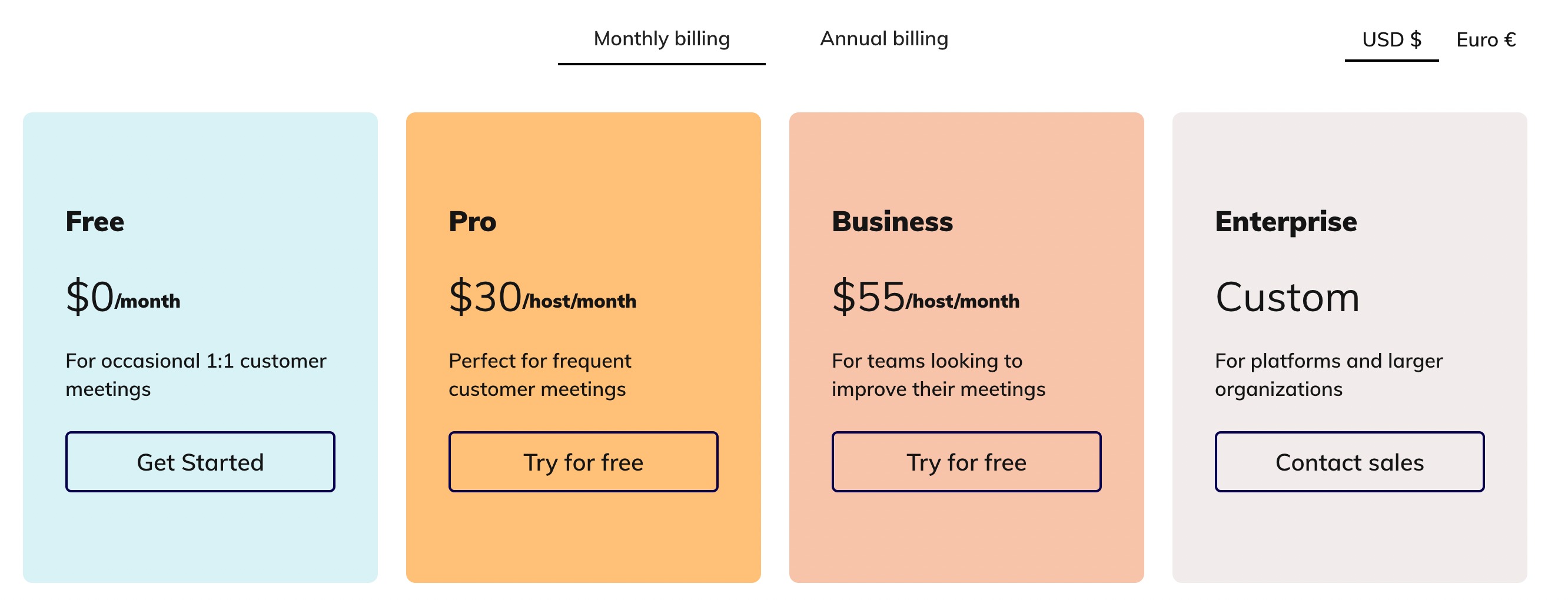The width and height of the screenshot is (1568, 600).
Task: Click the 'Perfect for frequent customer meetings' text
Action: 540,375
